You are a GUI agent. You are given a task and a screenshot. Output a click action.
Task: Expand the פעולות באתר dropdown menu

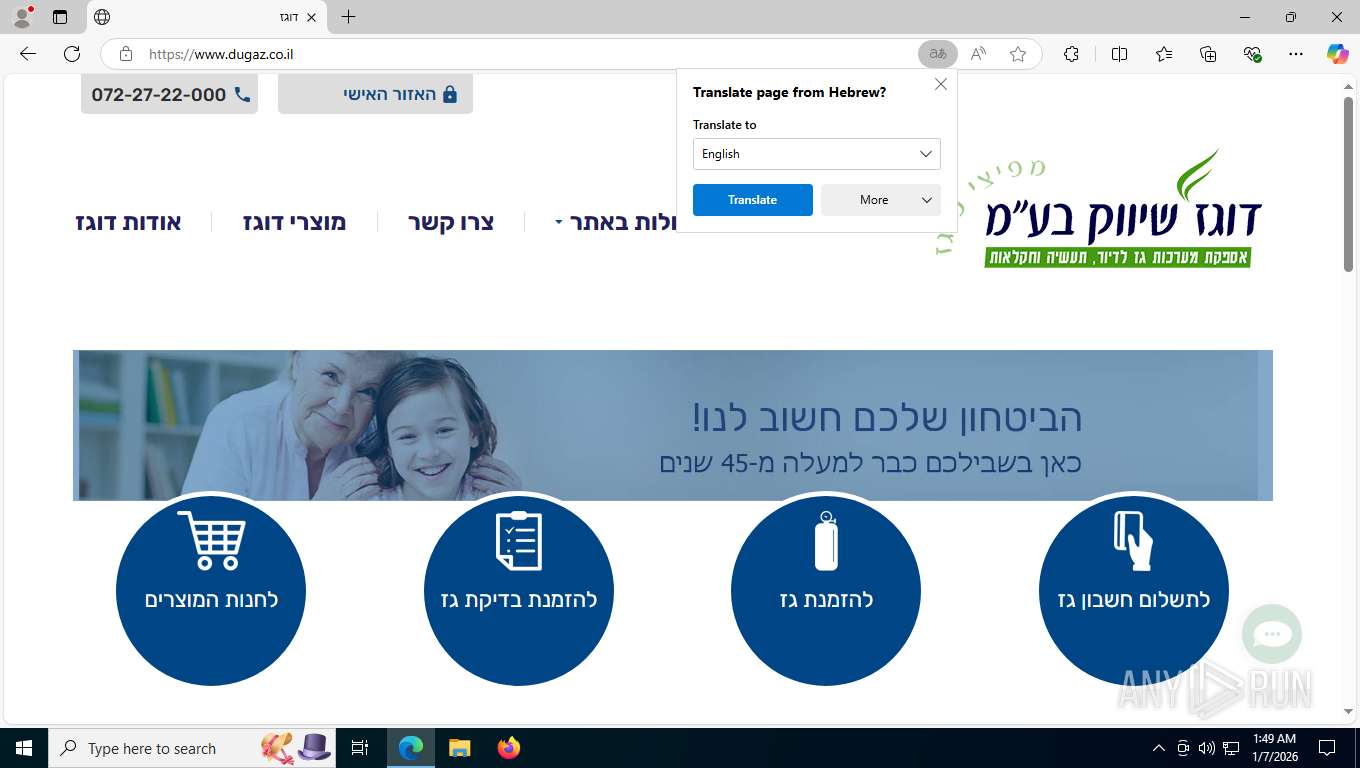(617, 222)
